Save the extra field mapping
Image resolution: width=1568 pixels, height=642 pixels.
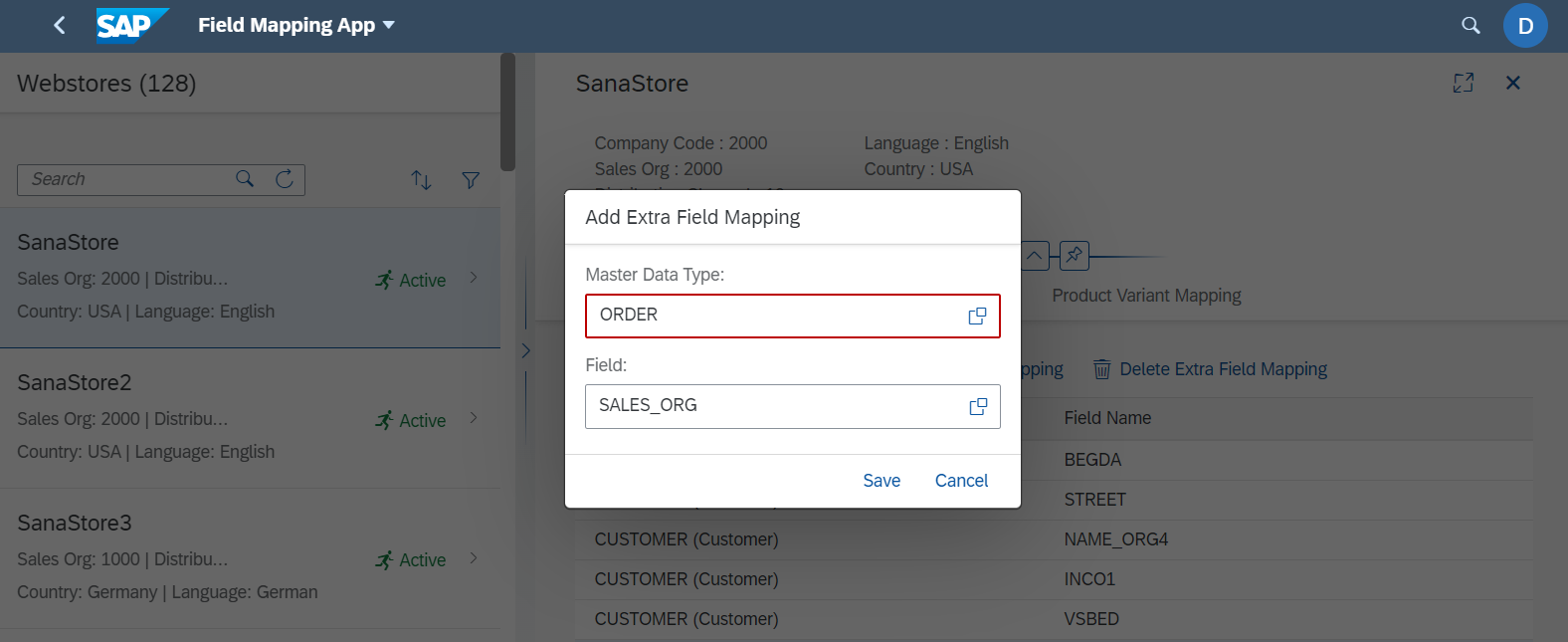pos(881,481)
